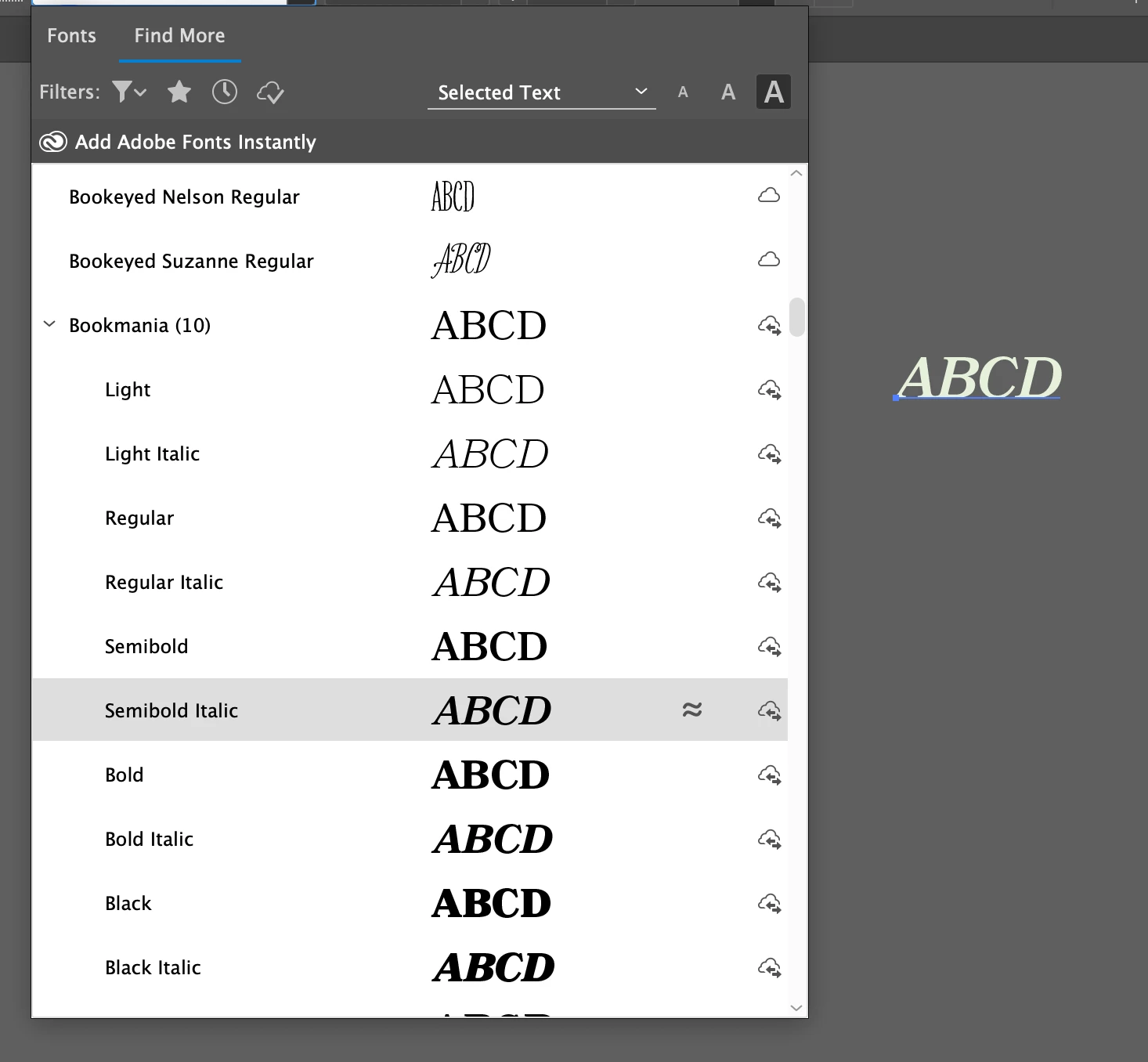
Task: Select Bookmania Light style
Action: [x=410, y=389]
